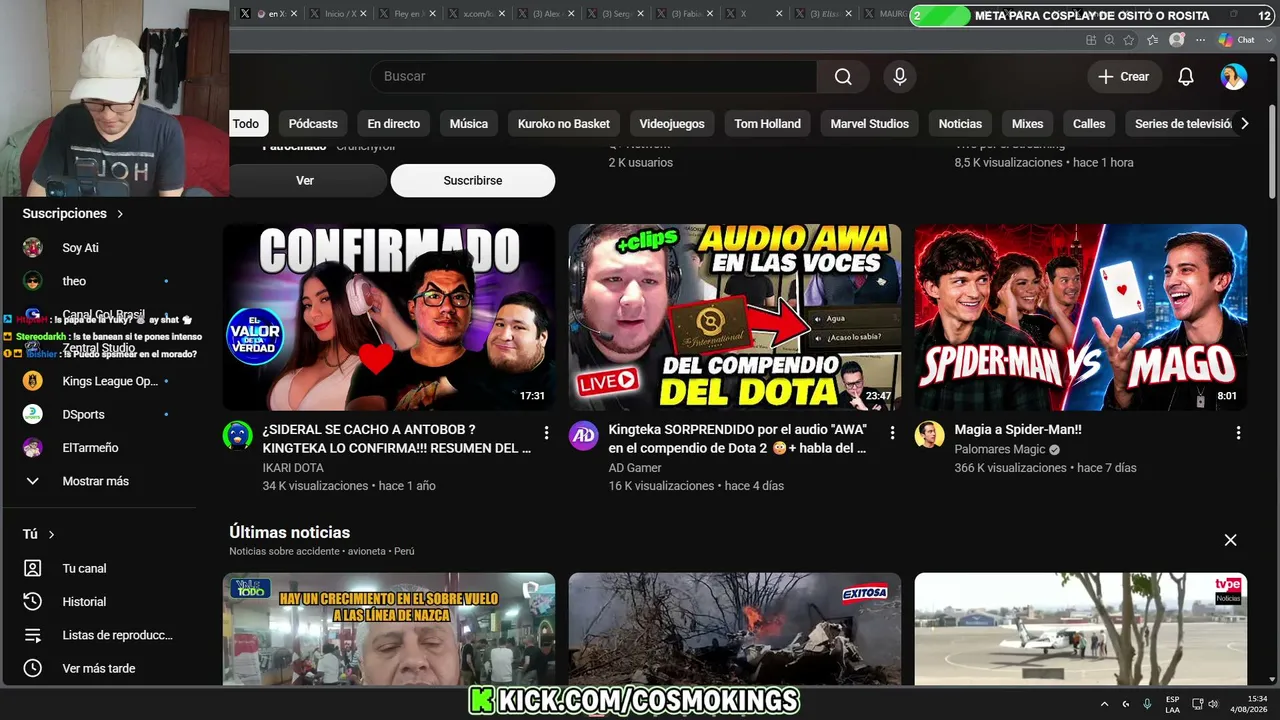Visit the Palomares Magic channel name

tap(1000, 450)
